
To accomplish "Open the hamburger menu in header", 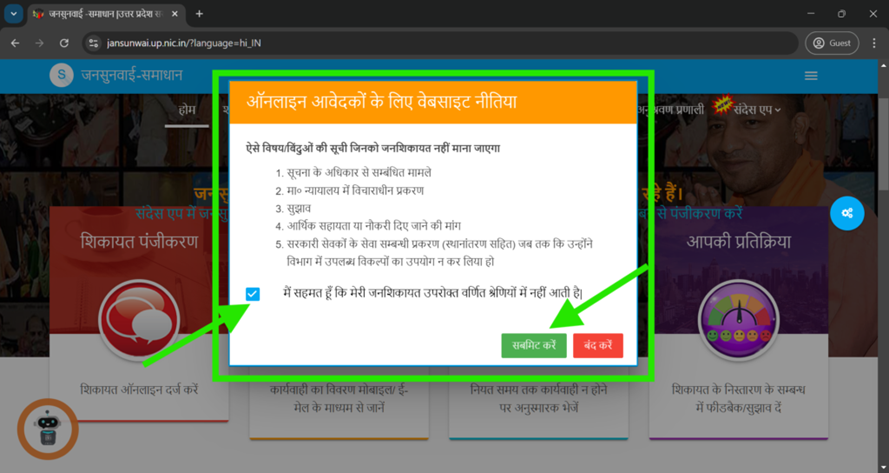I will pyautogui.click(x=811, y=76).
